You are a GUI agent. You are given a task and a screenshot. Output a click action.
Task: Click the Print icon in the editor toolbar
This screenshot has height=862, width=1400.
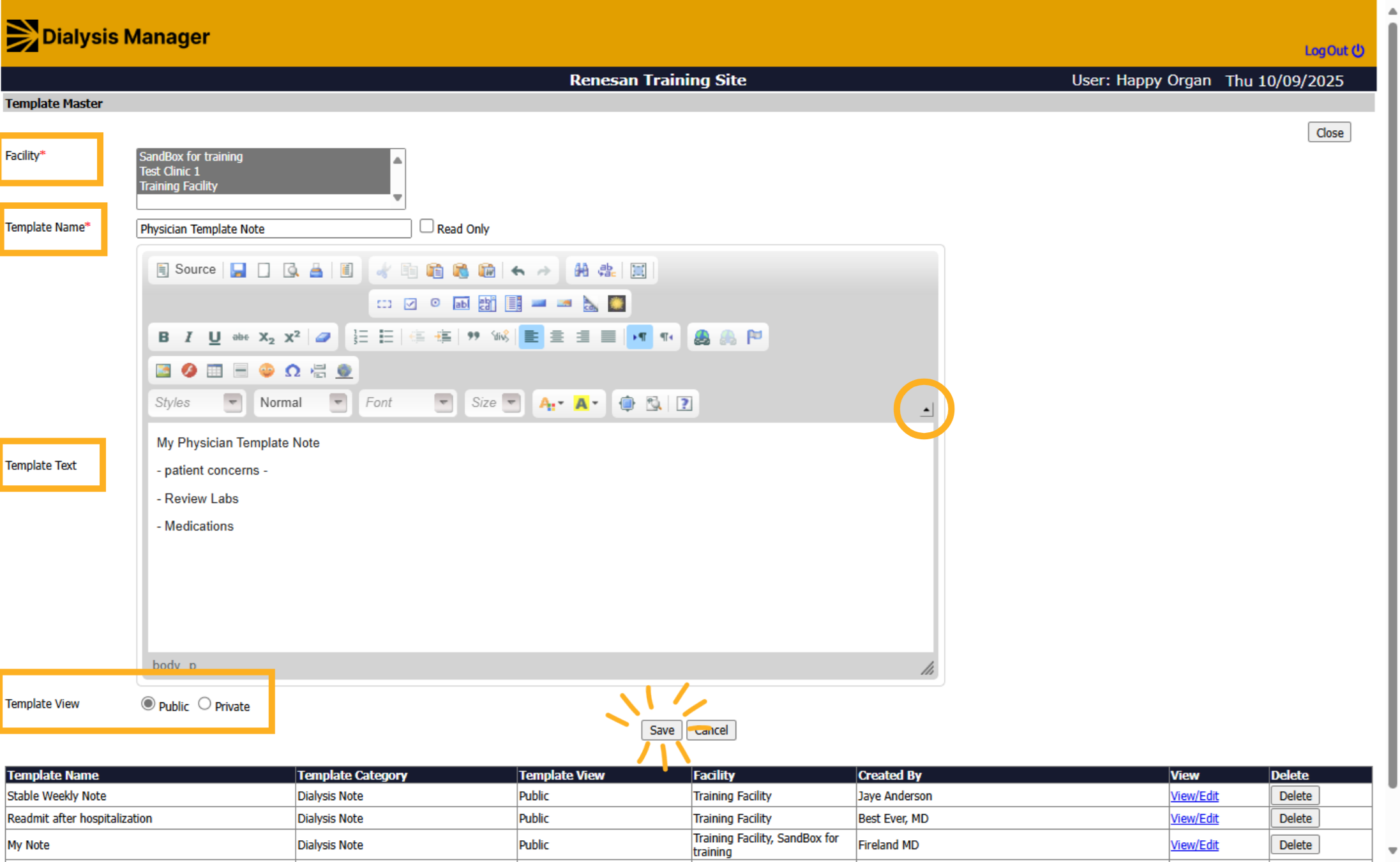point(316,271)
